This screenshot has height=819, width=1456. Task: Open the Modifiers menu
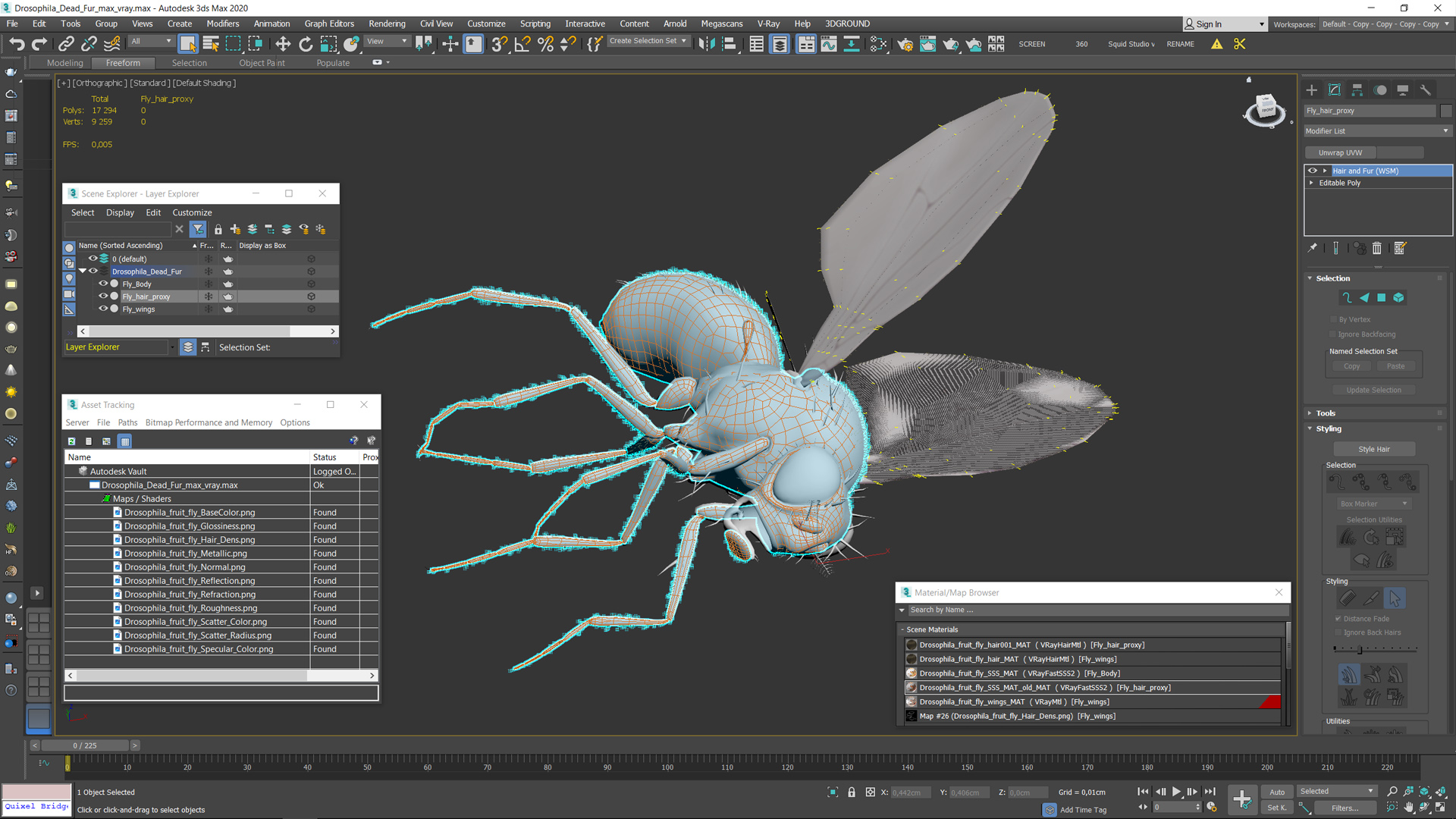click(222, 24)
